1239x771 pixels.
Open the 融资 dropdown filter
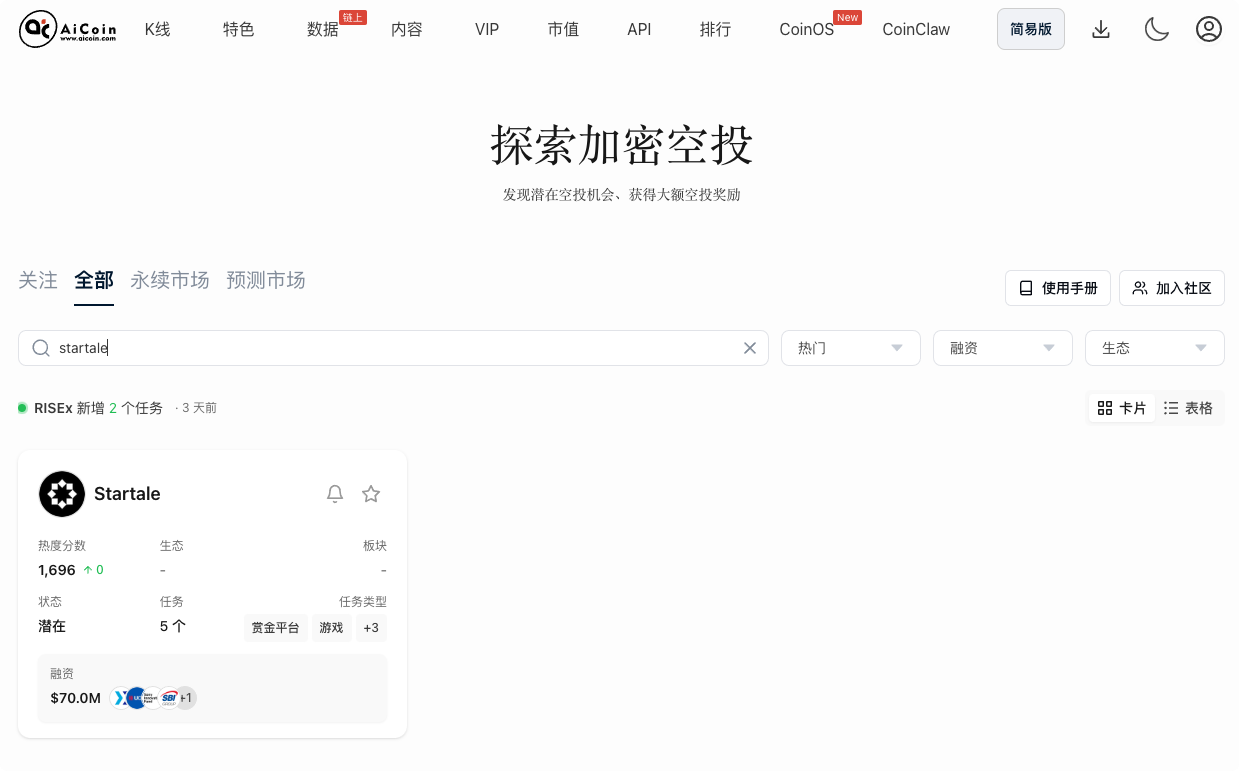(x=1003, y=348)
